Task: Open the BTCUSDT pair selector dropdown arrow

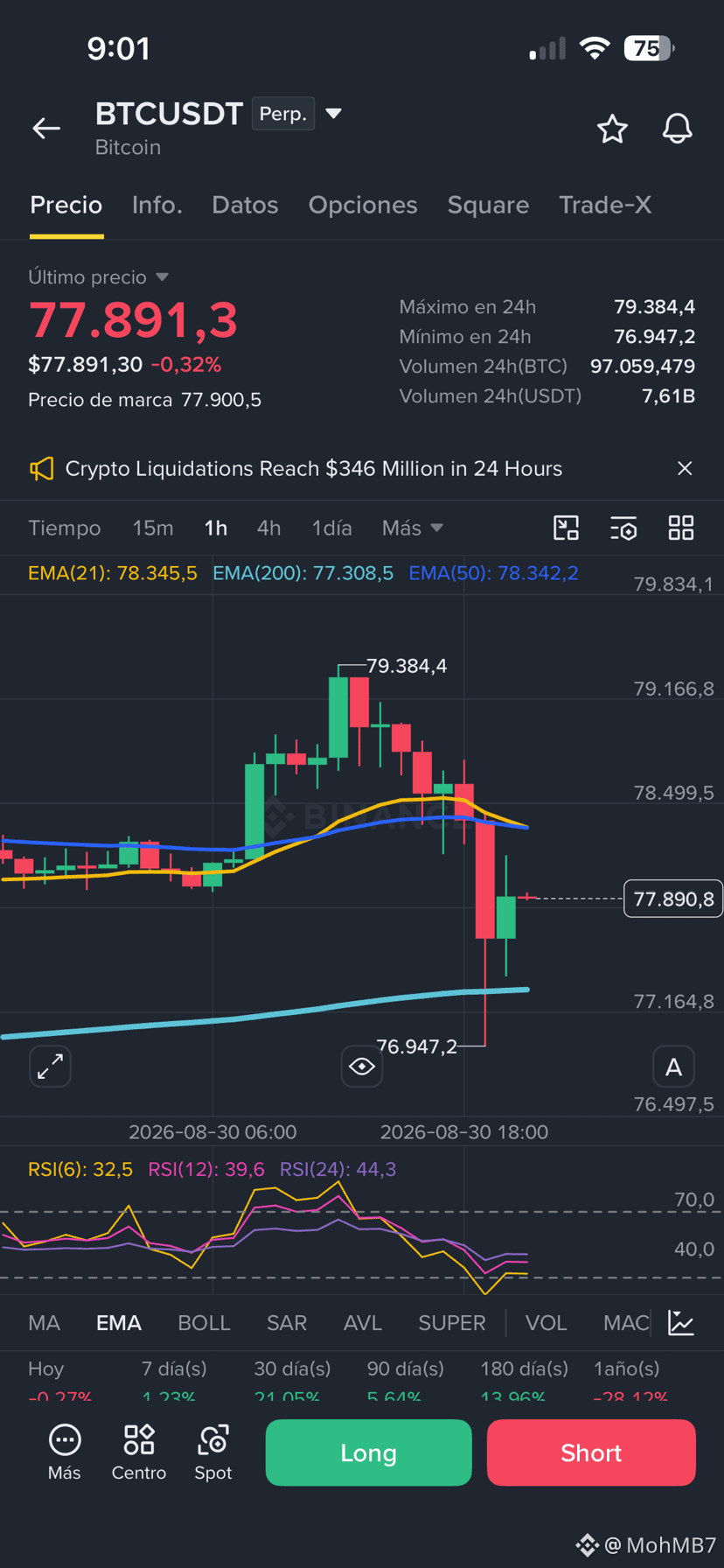Action: pos(333,114)
